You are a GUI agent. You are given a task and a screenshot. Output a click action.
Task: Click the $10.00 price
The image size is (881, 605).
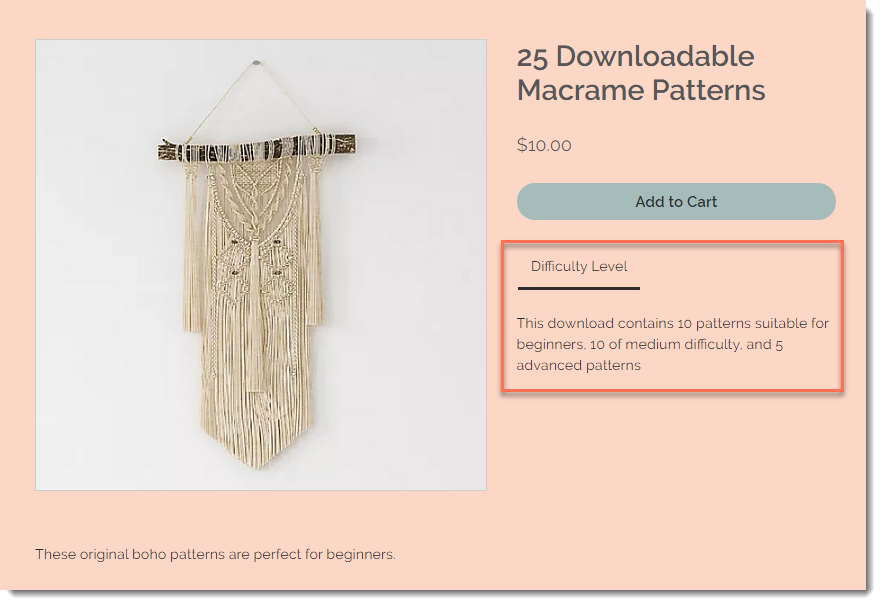coord(544,145)
